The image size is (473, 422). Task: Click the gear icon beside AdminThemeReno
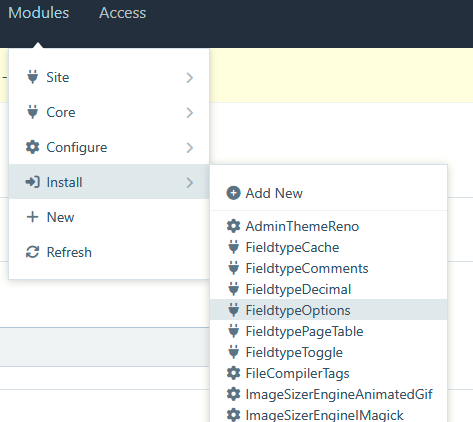[233, 226]
